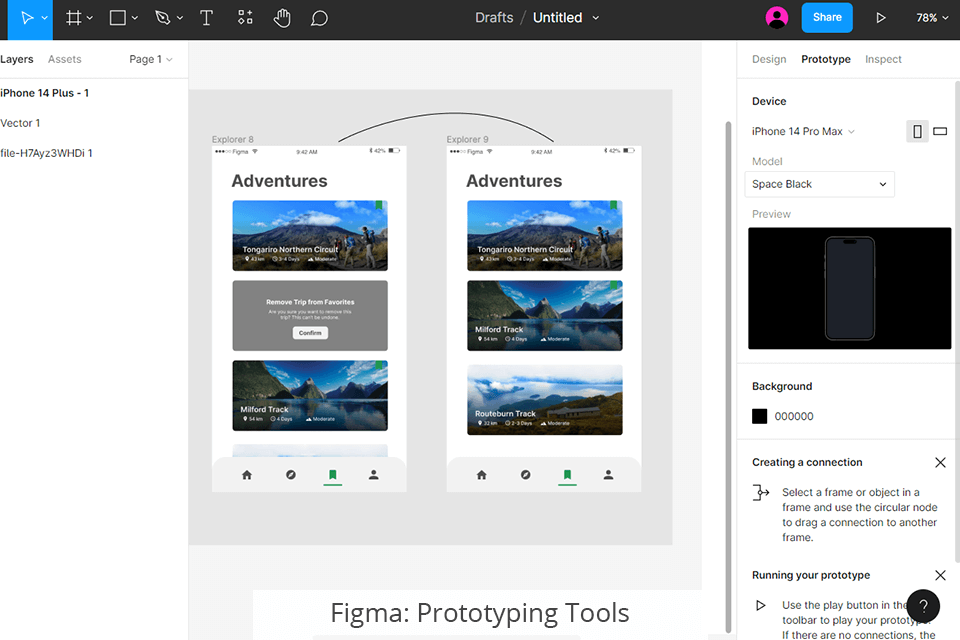Click green bookmark on Milford card, Explorer 9
960x640 pixels.
(x=613, y=285)
